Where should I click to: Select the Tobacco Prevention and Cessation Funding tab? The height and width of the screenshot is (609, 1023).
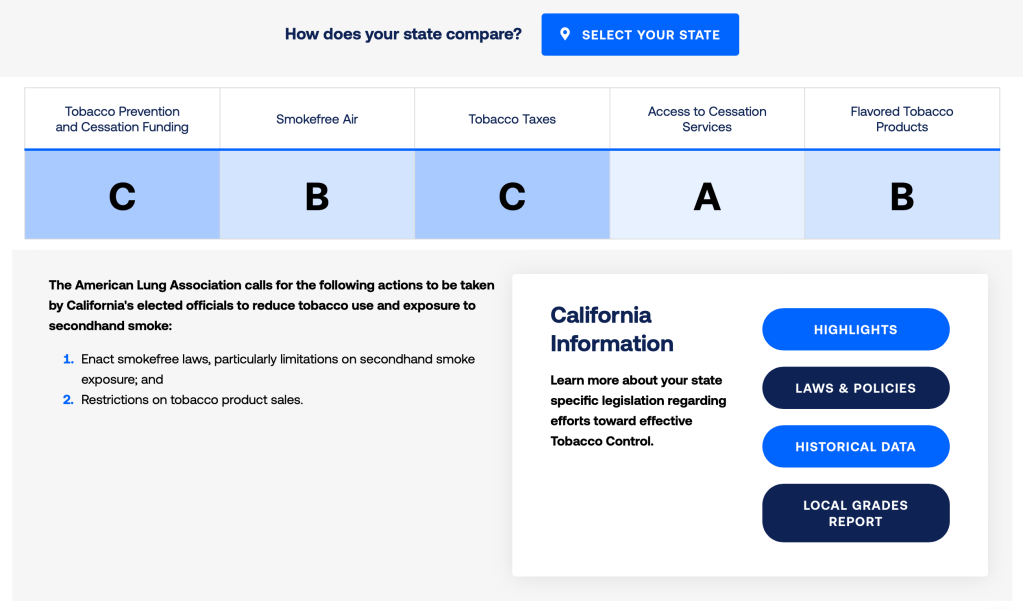click(x=122, y=119)
